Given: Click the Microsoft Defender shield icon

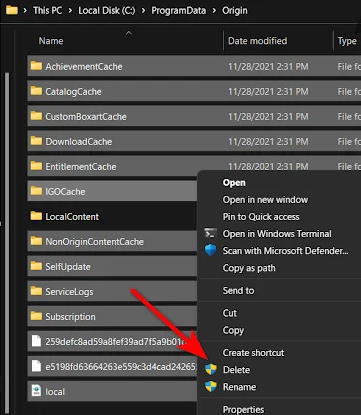Looking at the screenshot, I should coord(210,250).
